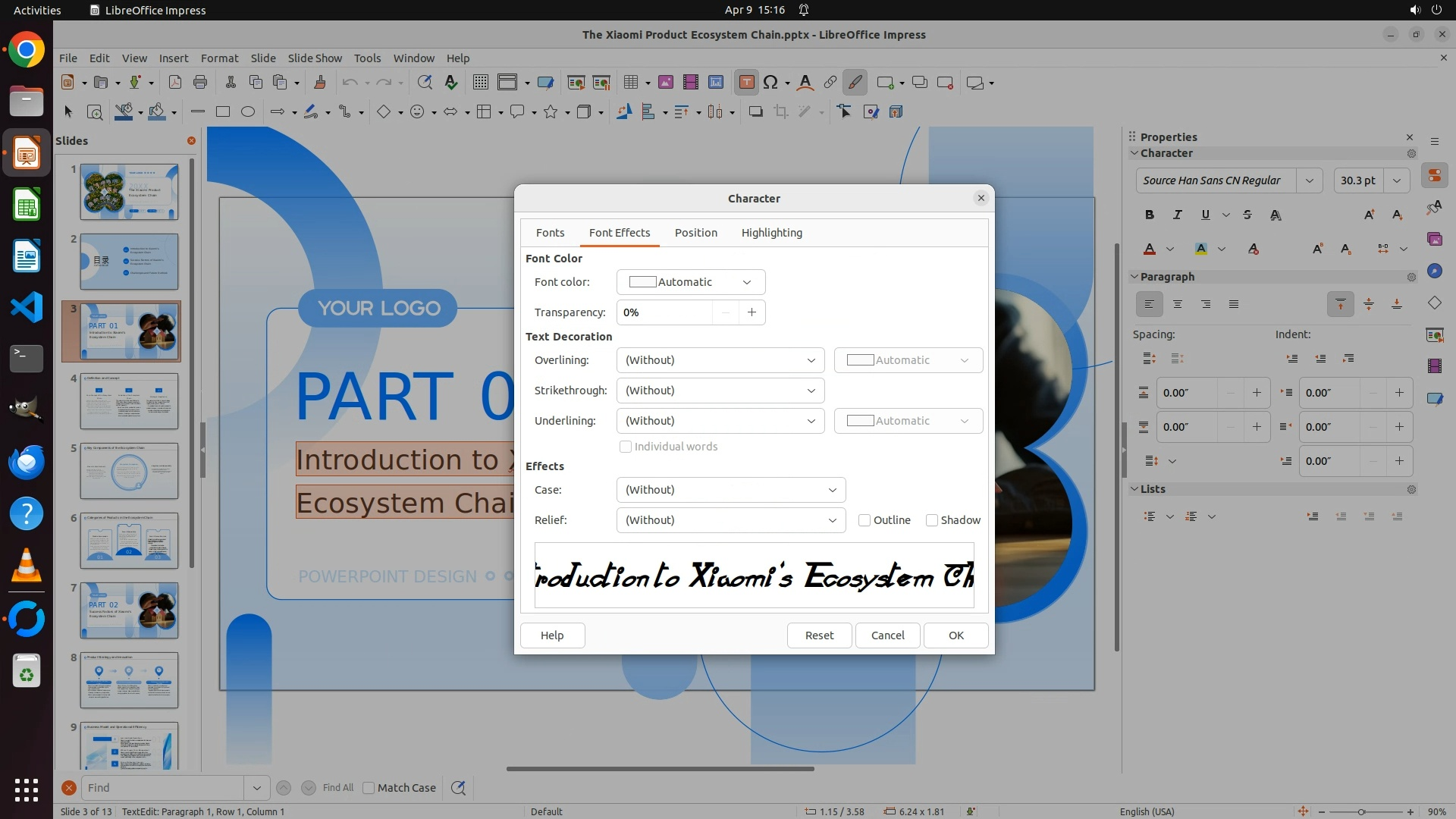The height and width of the screenshot is (819, 1456).
Task: Click the Reset button
Action: 819,635
